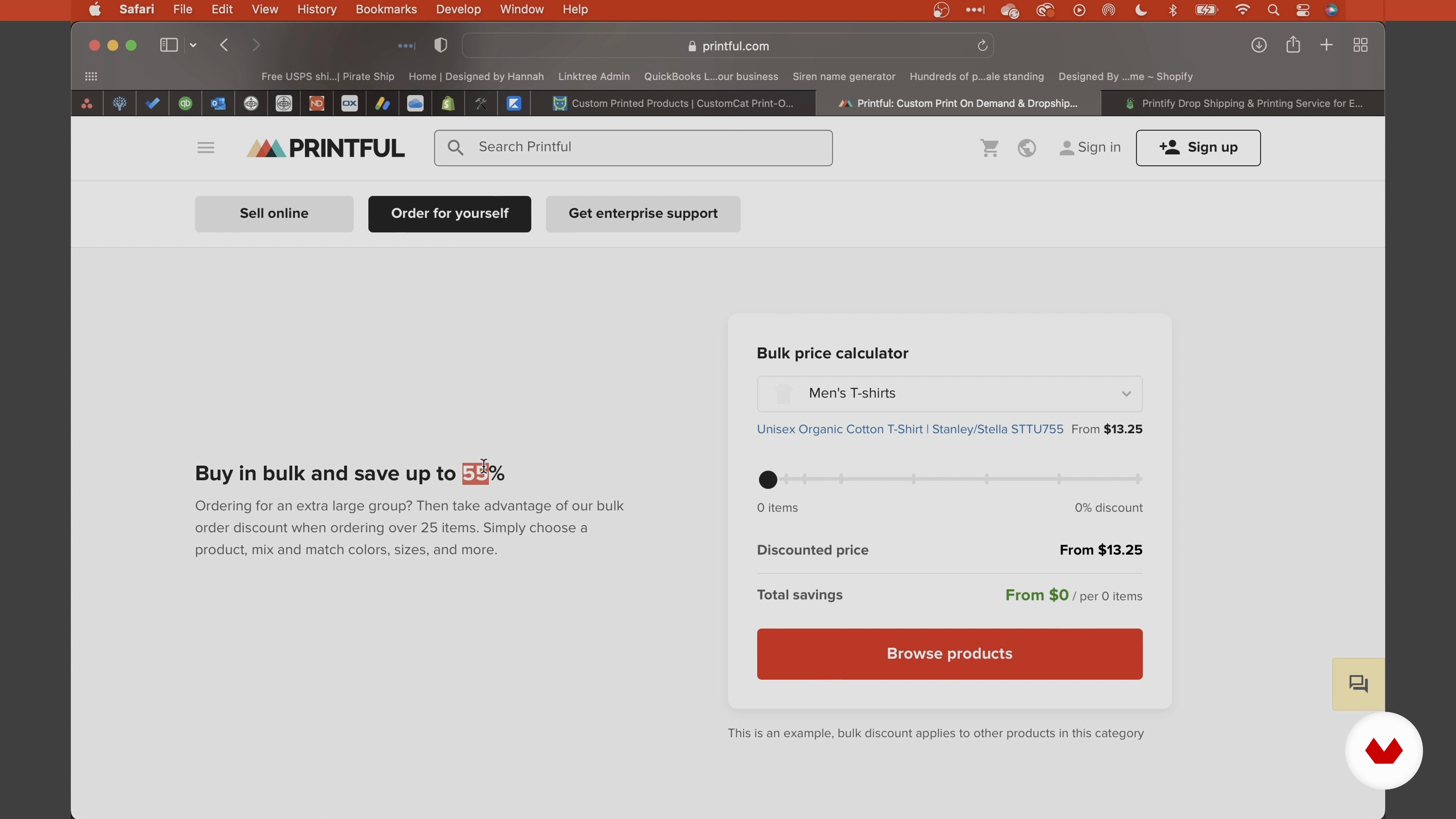Open Unisex Organic Cotton T-Shirt link
The width and height of the screenshot is (1456, 819).
pos(910,430)
